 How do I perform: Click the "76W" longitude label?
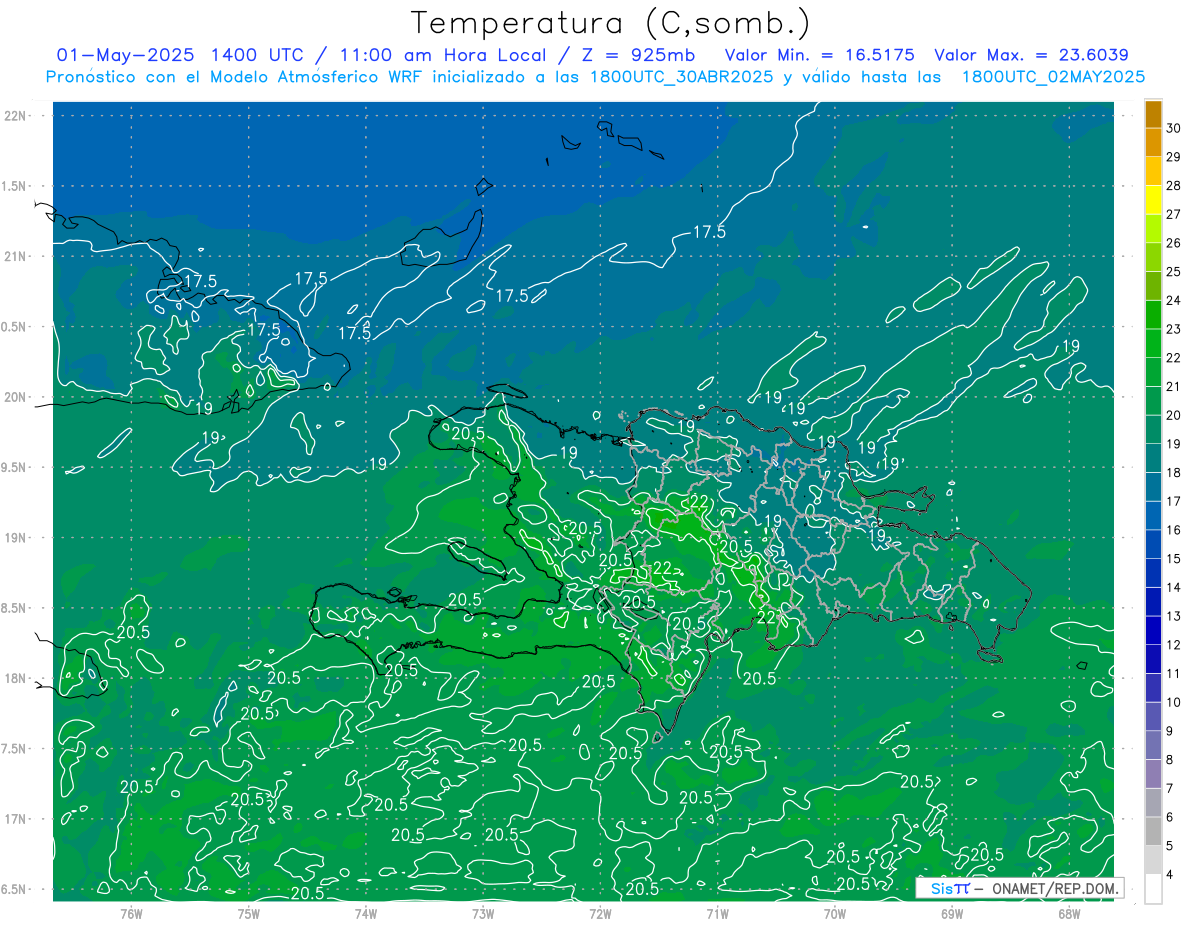click(131, 913)
